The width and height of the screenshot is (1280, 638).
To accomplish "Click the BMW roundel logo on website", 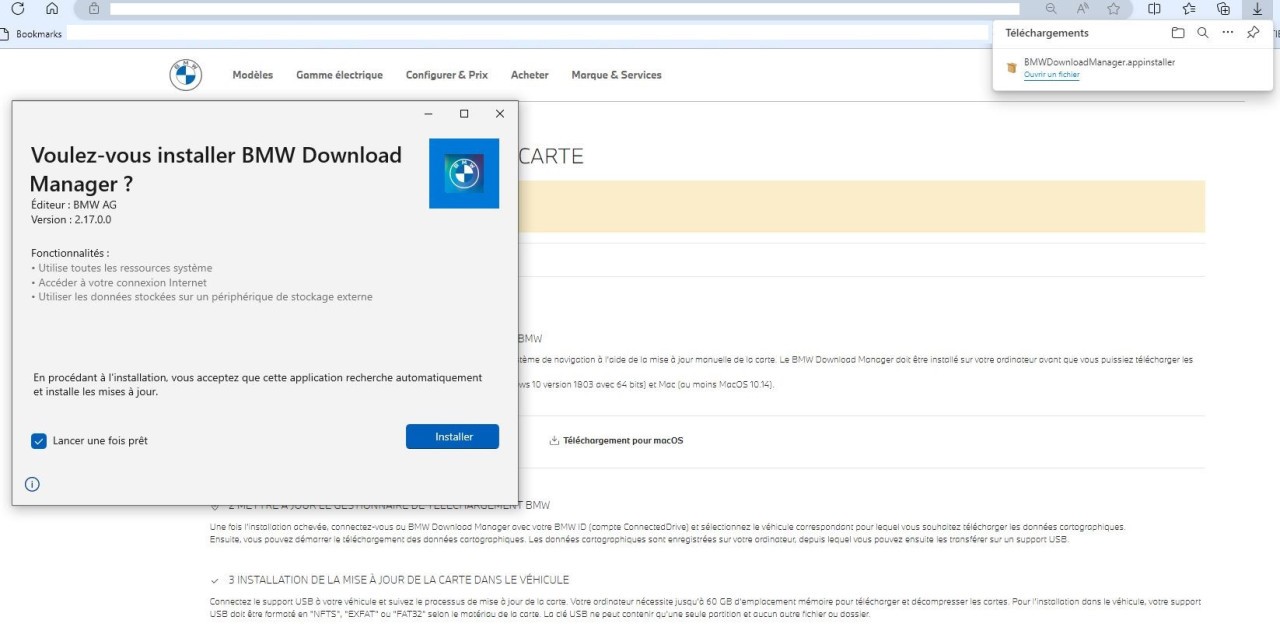I will (x=186, y=75).
